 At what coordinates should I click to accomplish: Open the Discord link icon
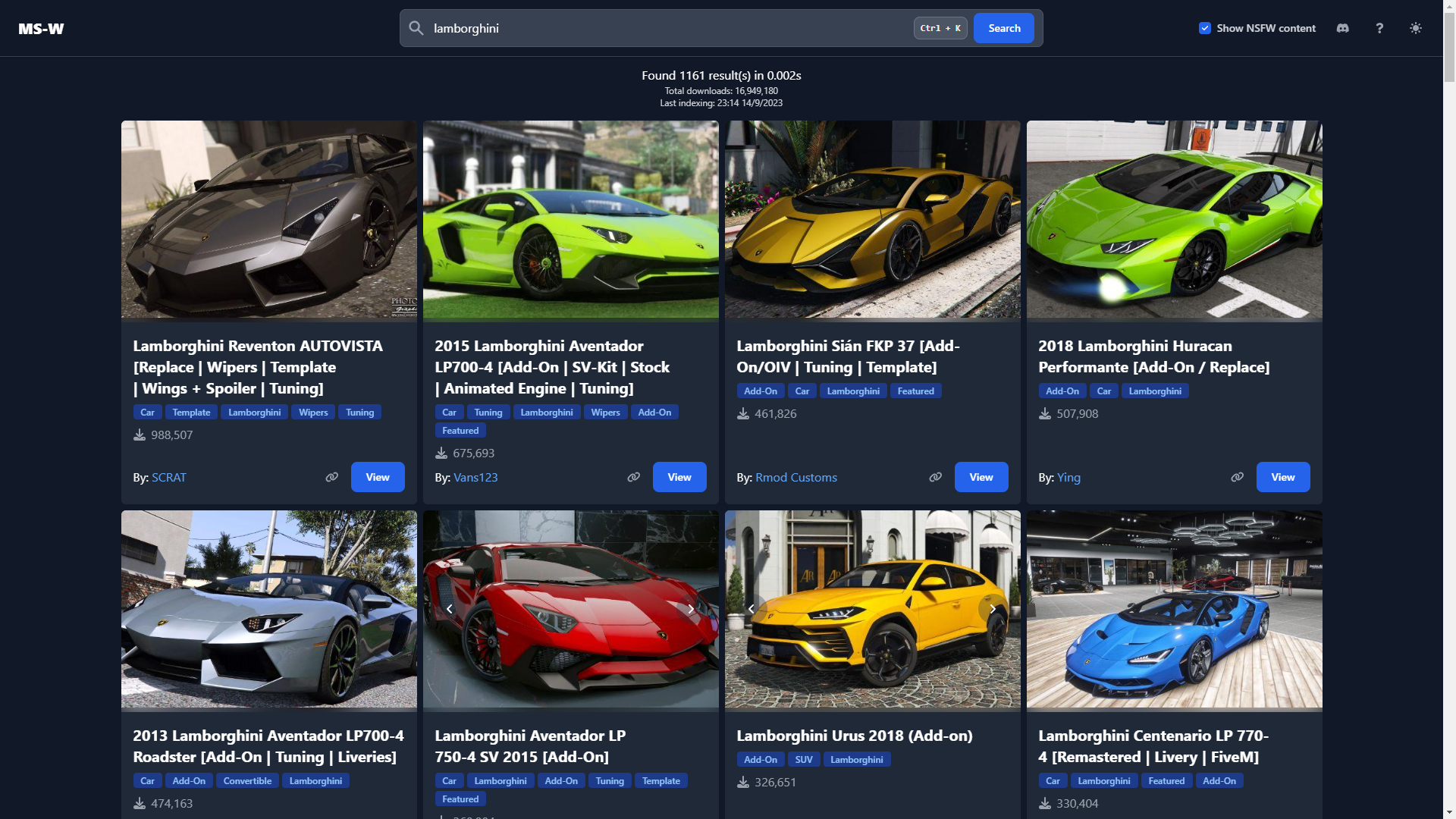[1343, 28]
